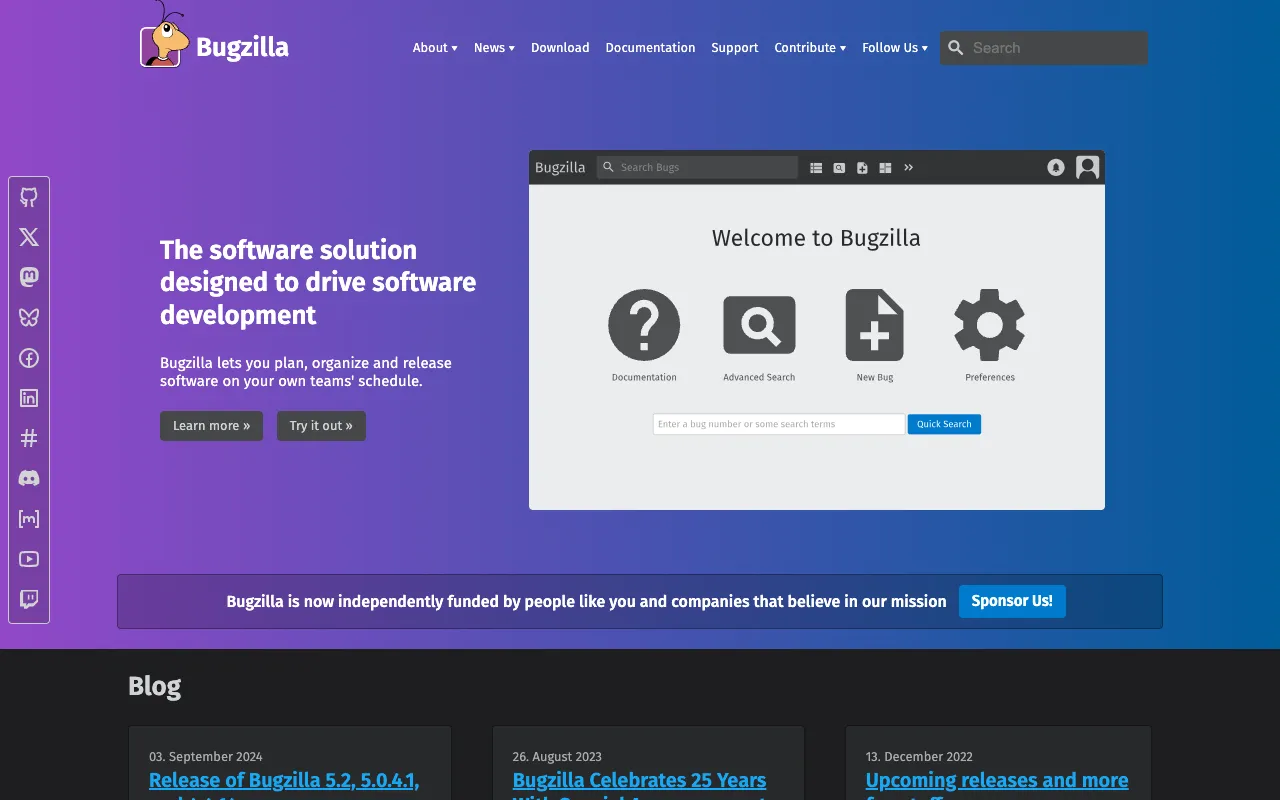The image size is (1280, 800).
Task: Select the Support navigation item
Action: click(x=735, y=47)
